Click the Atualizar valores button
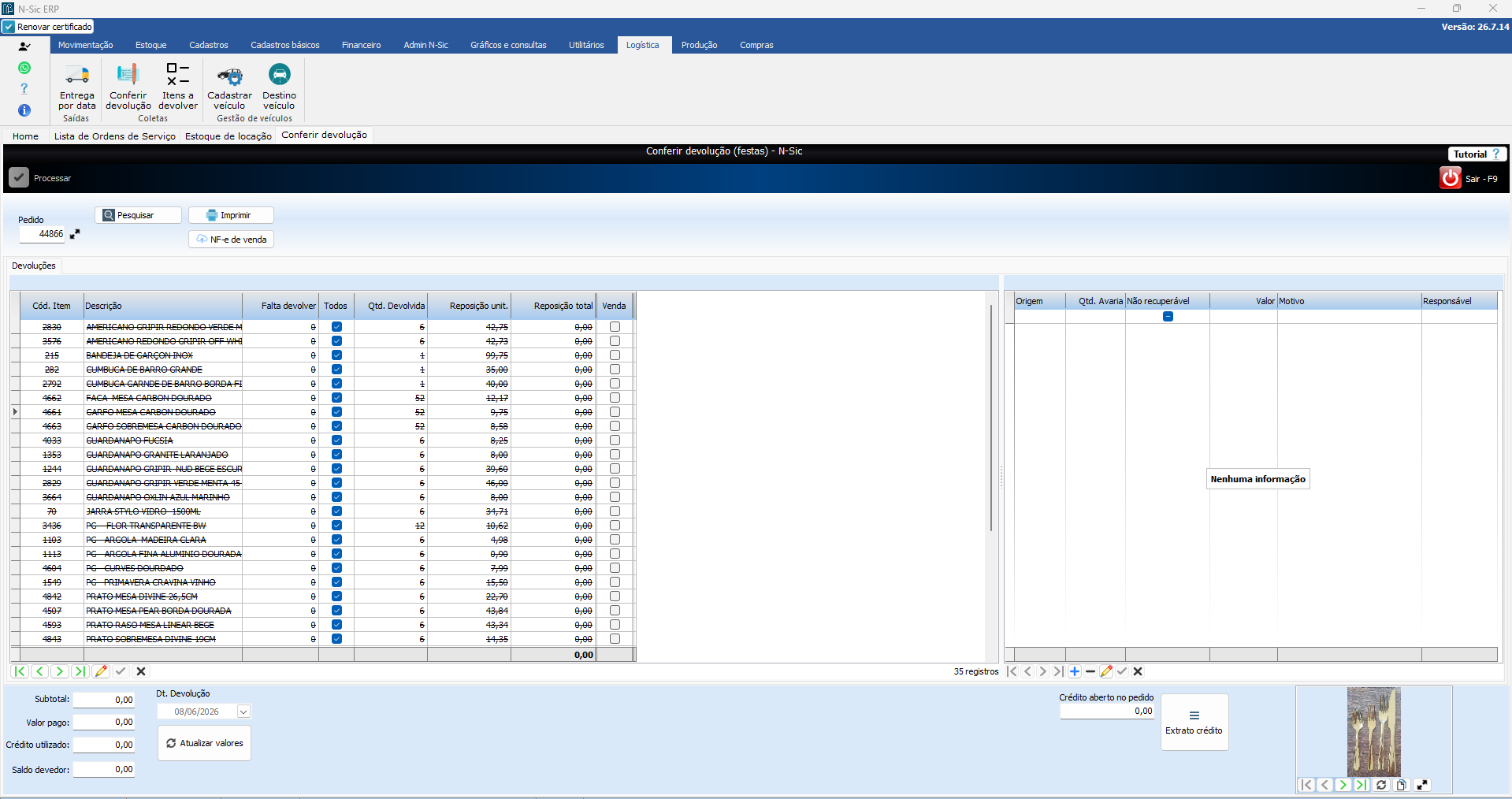 pos(204,743)
